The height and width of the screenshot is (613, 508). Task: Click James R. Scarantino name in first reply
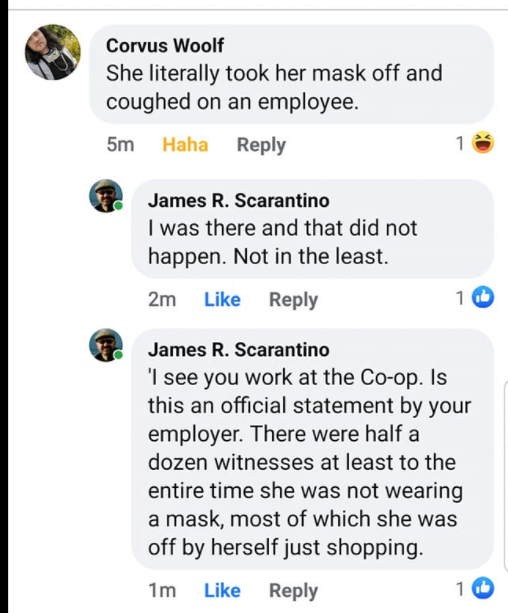coord(239,201)
